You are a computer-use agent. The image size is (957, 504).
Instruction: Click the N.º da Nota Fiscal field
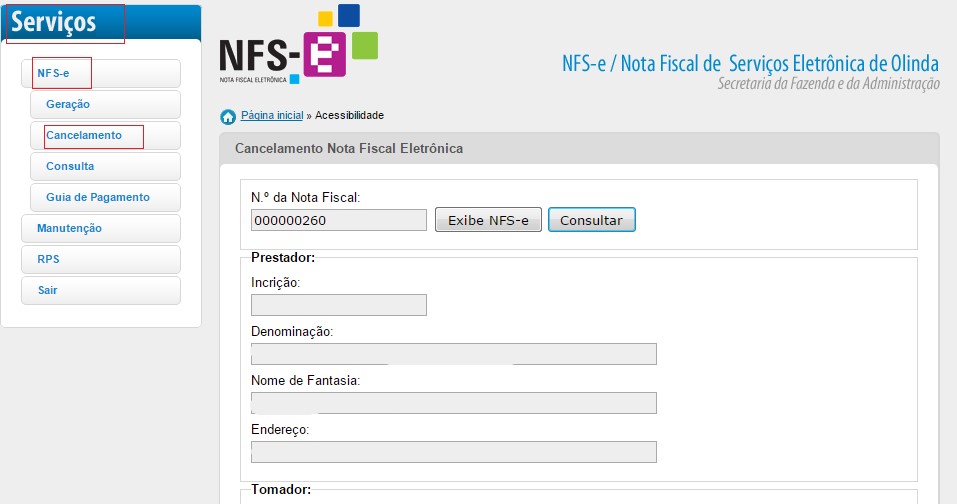339,220
